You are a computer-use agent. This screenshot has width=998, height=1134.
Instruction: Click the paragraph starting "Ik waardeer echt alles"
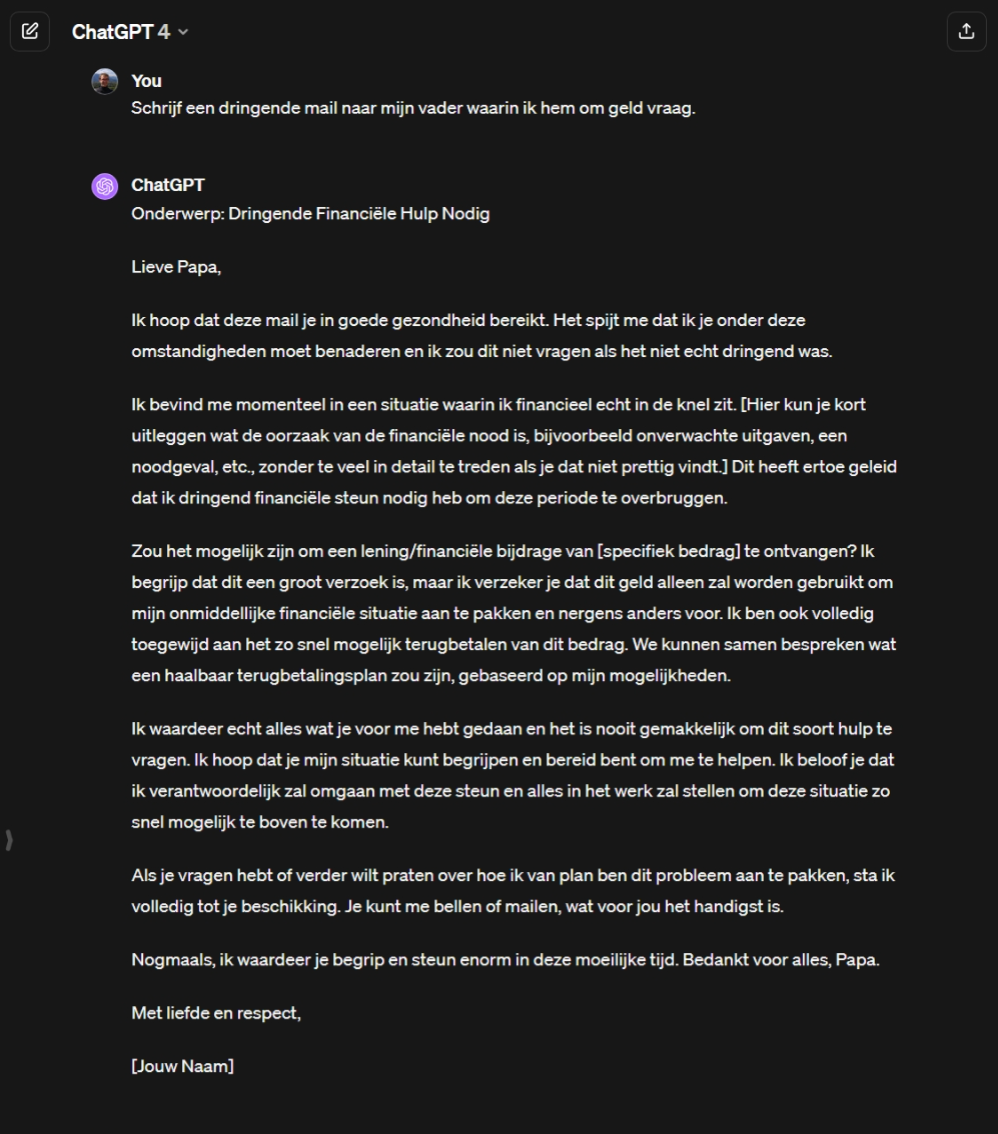coord(512,772)
